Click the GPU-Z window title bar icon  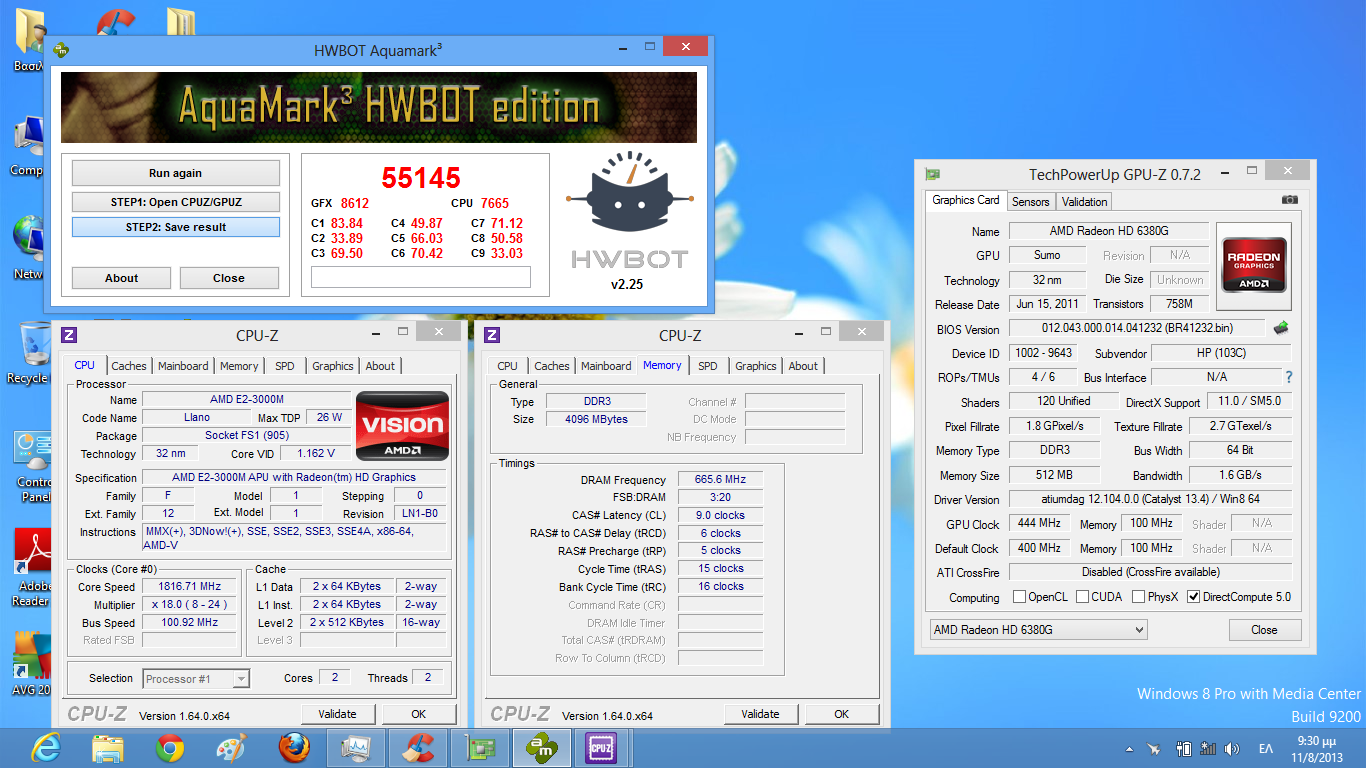(932, 174)
